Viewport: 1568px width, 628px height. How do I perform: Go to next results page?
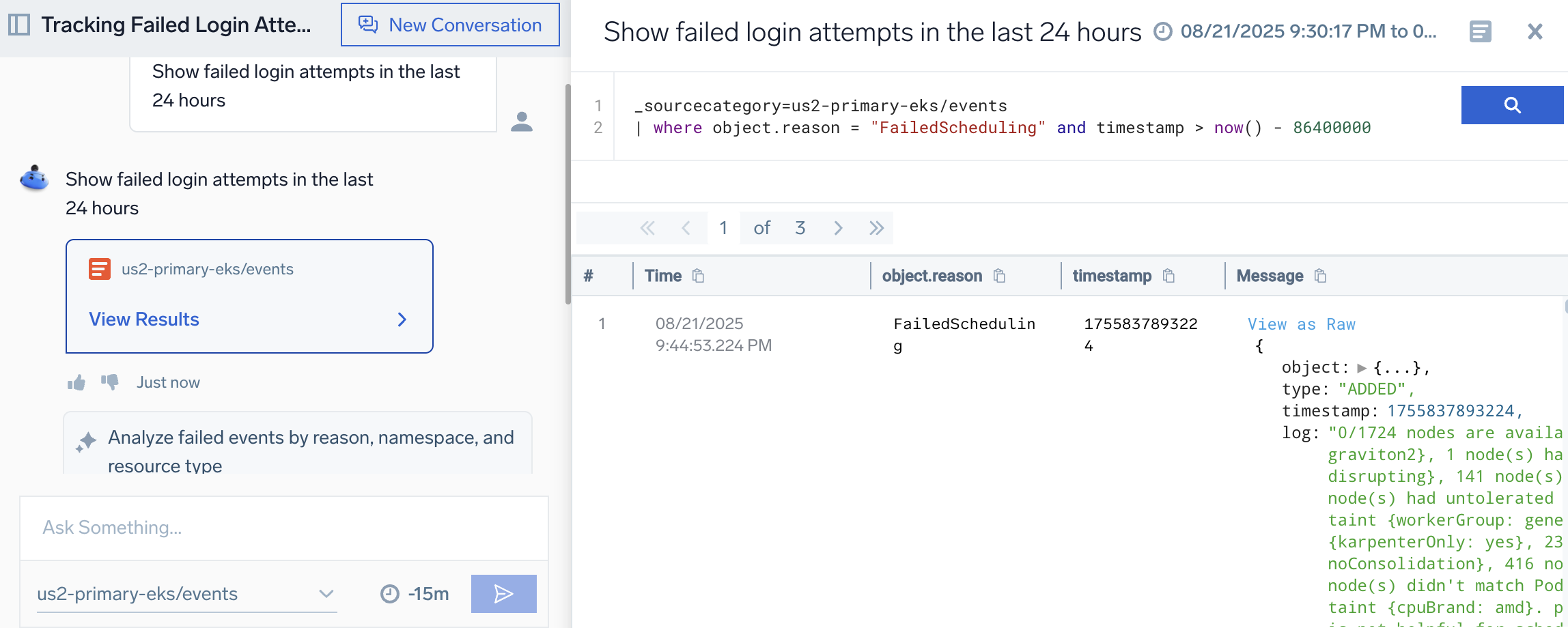tap(838, 228)
